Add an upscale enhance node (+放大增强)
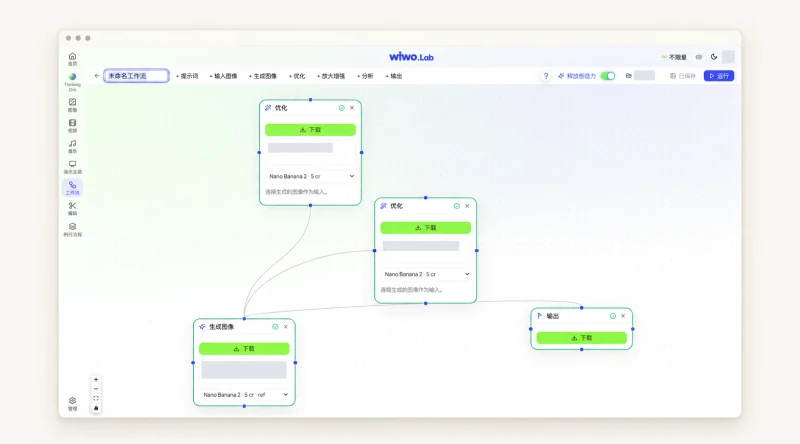The image size is (800, 444). pyautogui.click(x=331, y=76)
